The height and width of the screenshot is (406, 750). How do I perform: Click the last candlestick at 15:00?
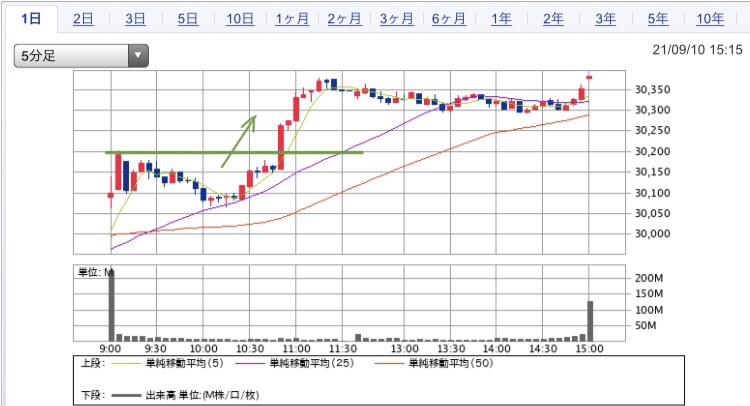(589, 77)
